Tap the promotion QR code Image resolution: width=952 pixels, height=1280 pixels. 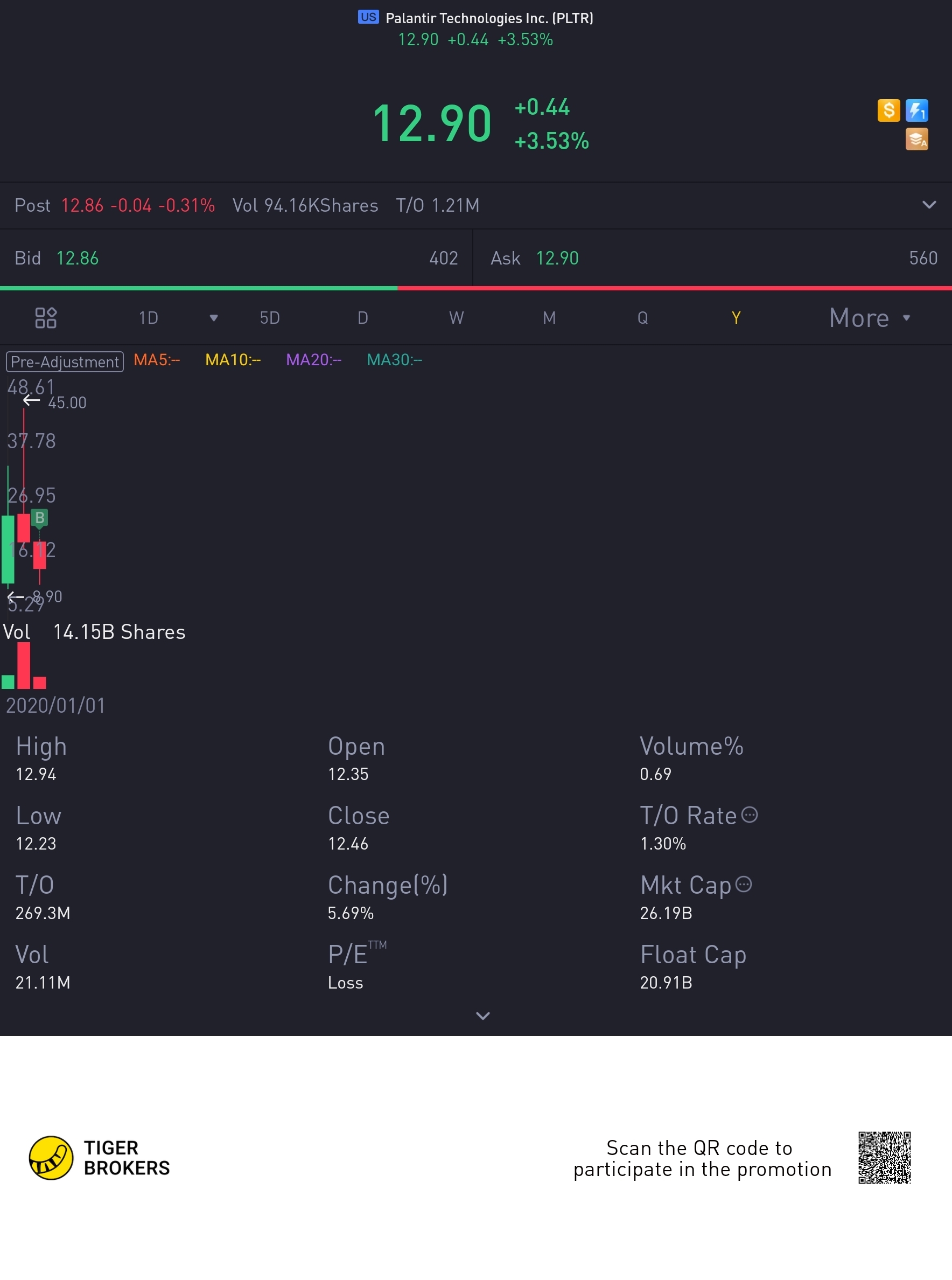(884, 1158)
